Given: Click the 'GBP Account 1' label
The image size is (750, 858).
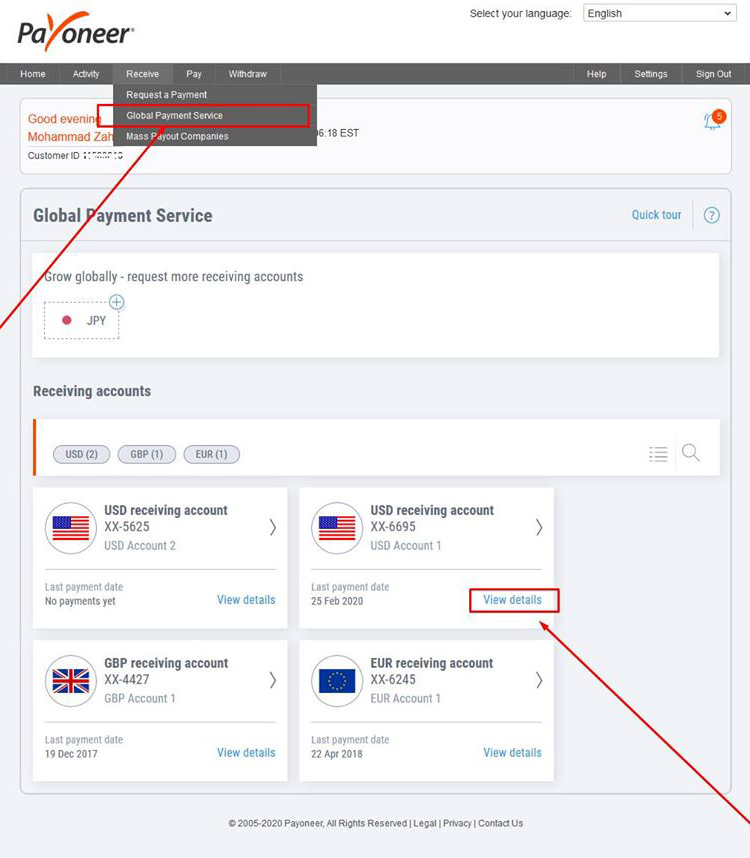Looking at the screenshot, I should coord(140,698).
